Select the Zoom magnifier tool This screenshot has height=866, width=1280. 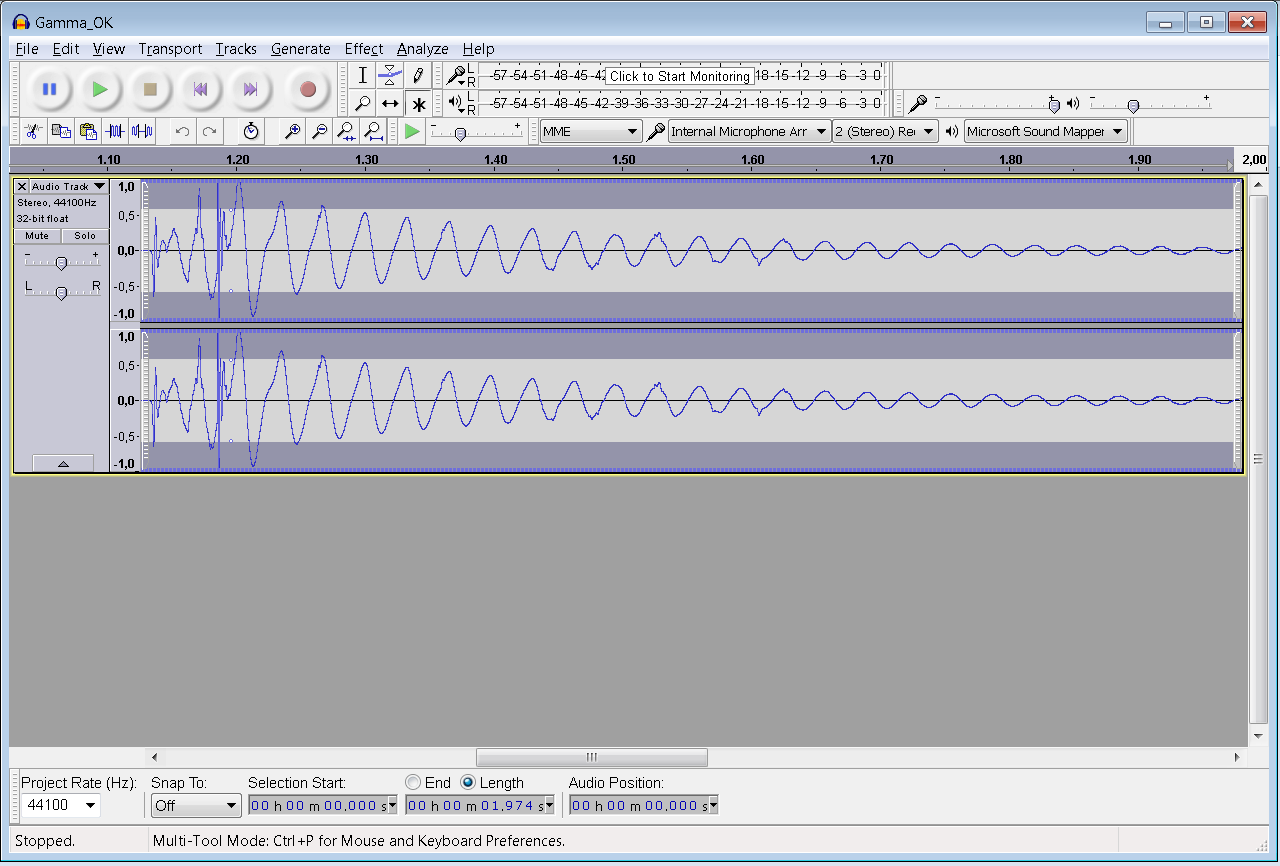363,103
